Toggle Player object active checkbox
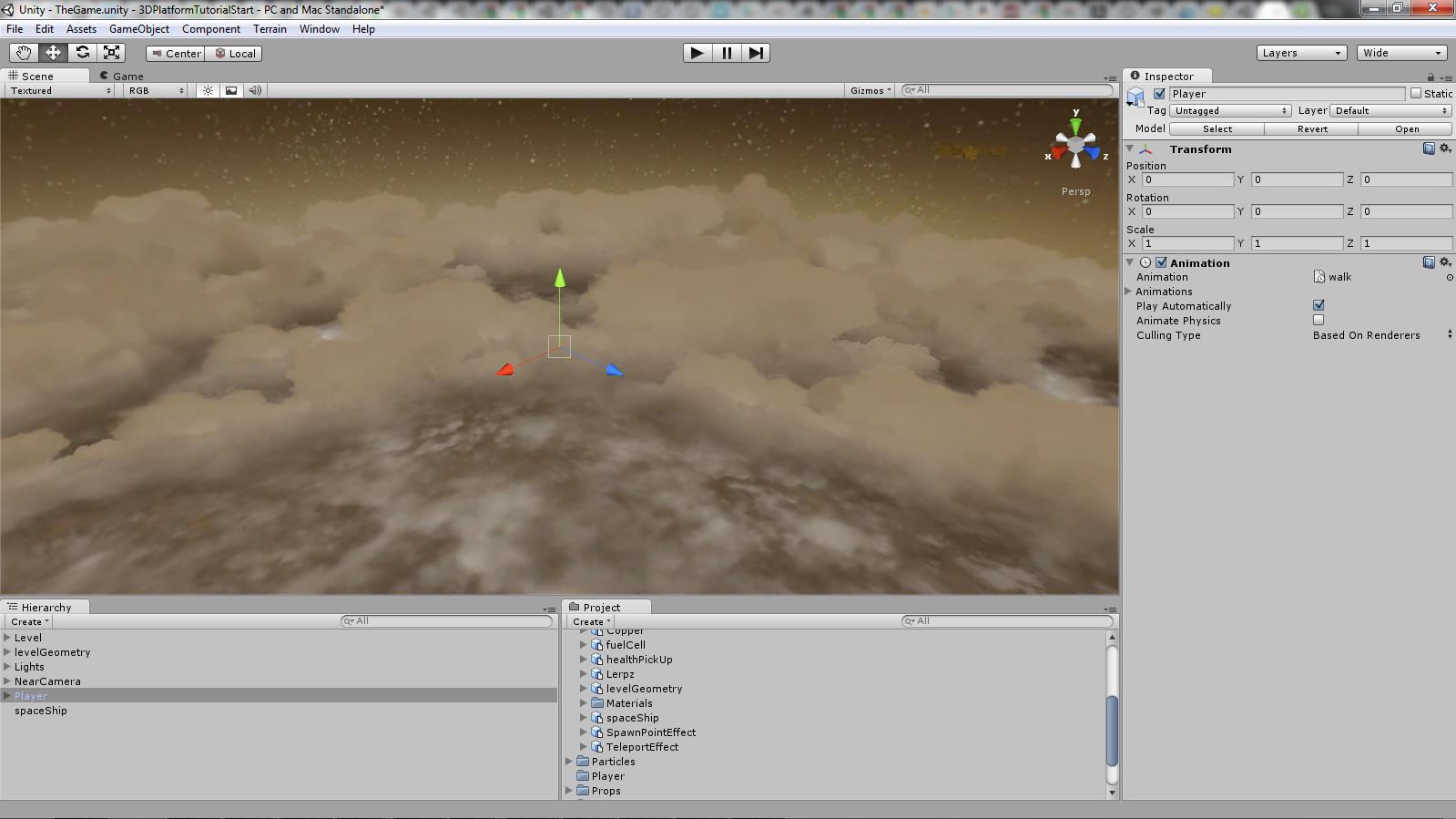Screen dimensions: 1456x819 pyautogui.click(x=1159, y=94)
